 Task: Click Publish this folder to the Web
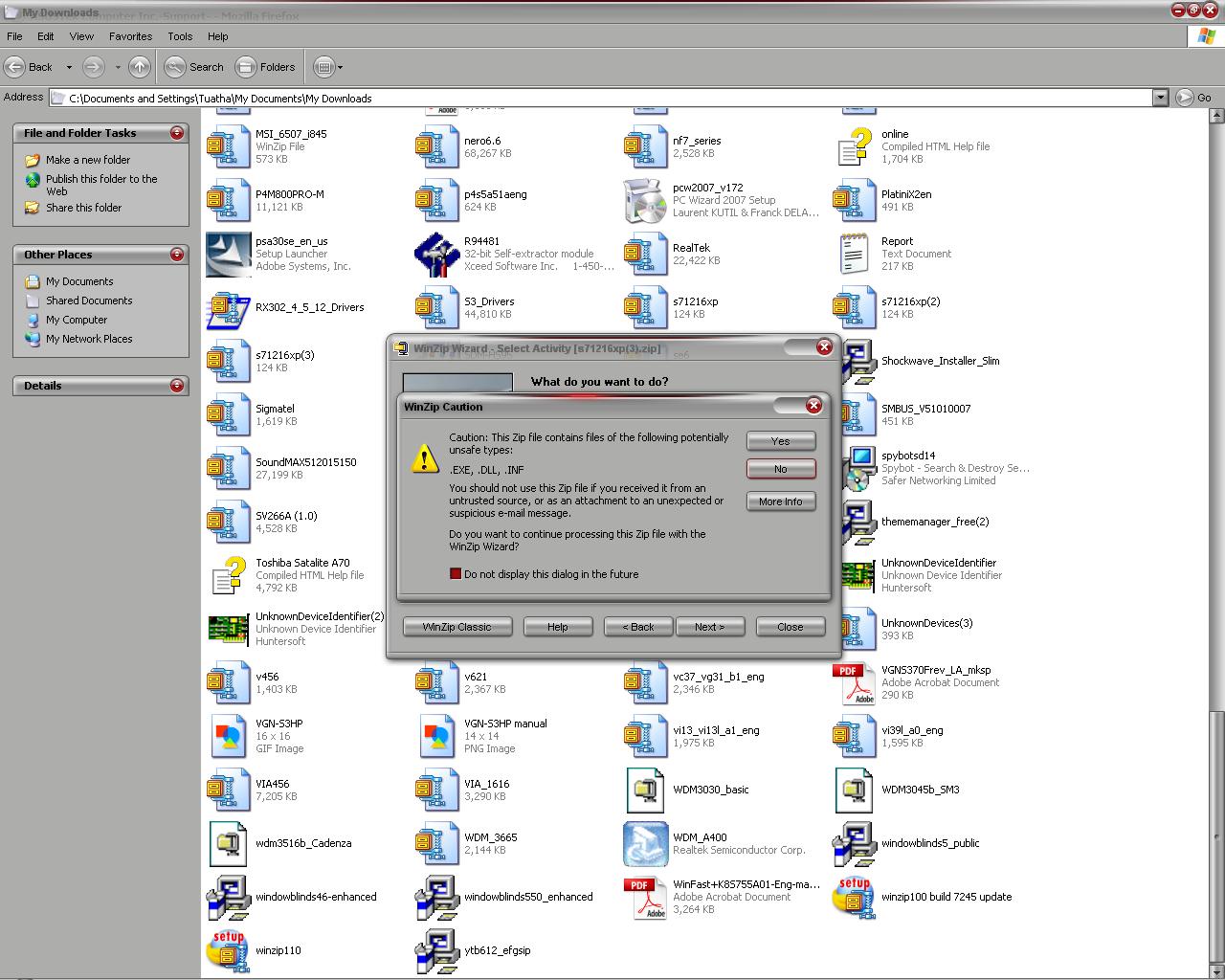click(101, 185)
